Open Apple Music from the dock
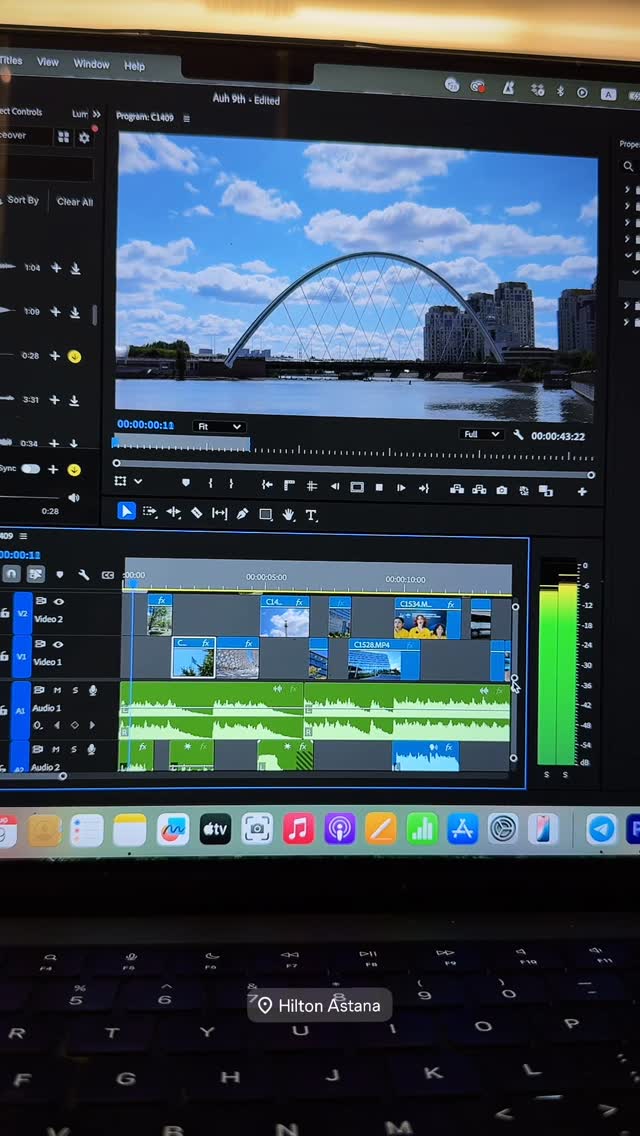This screenshot has height=1136, width=640. pyautogui.click(x=298, y=829)
